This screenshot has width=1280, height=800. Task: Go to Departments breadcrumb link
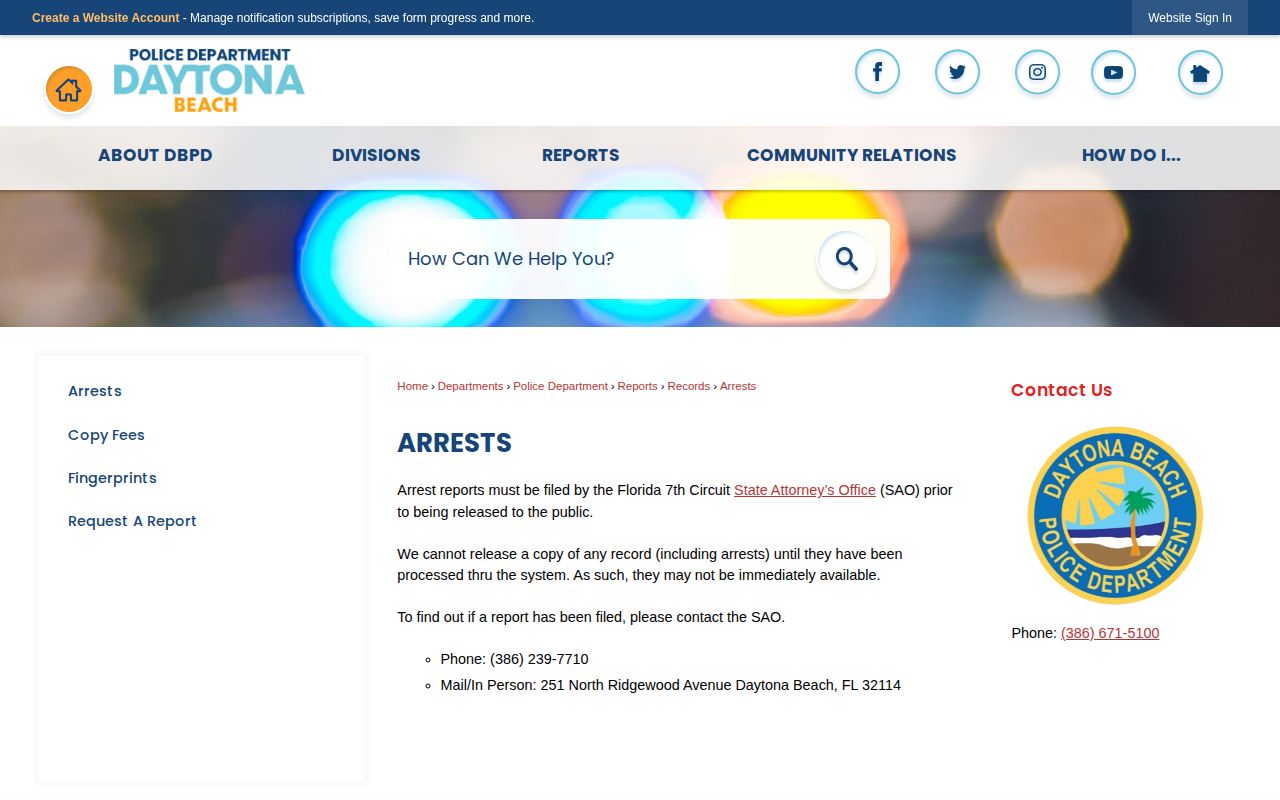470,386
